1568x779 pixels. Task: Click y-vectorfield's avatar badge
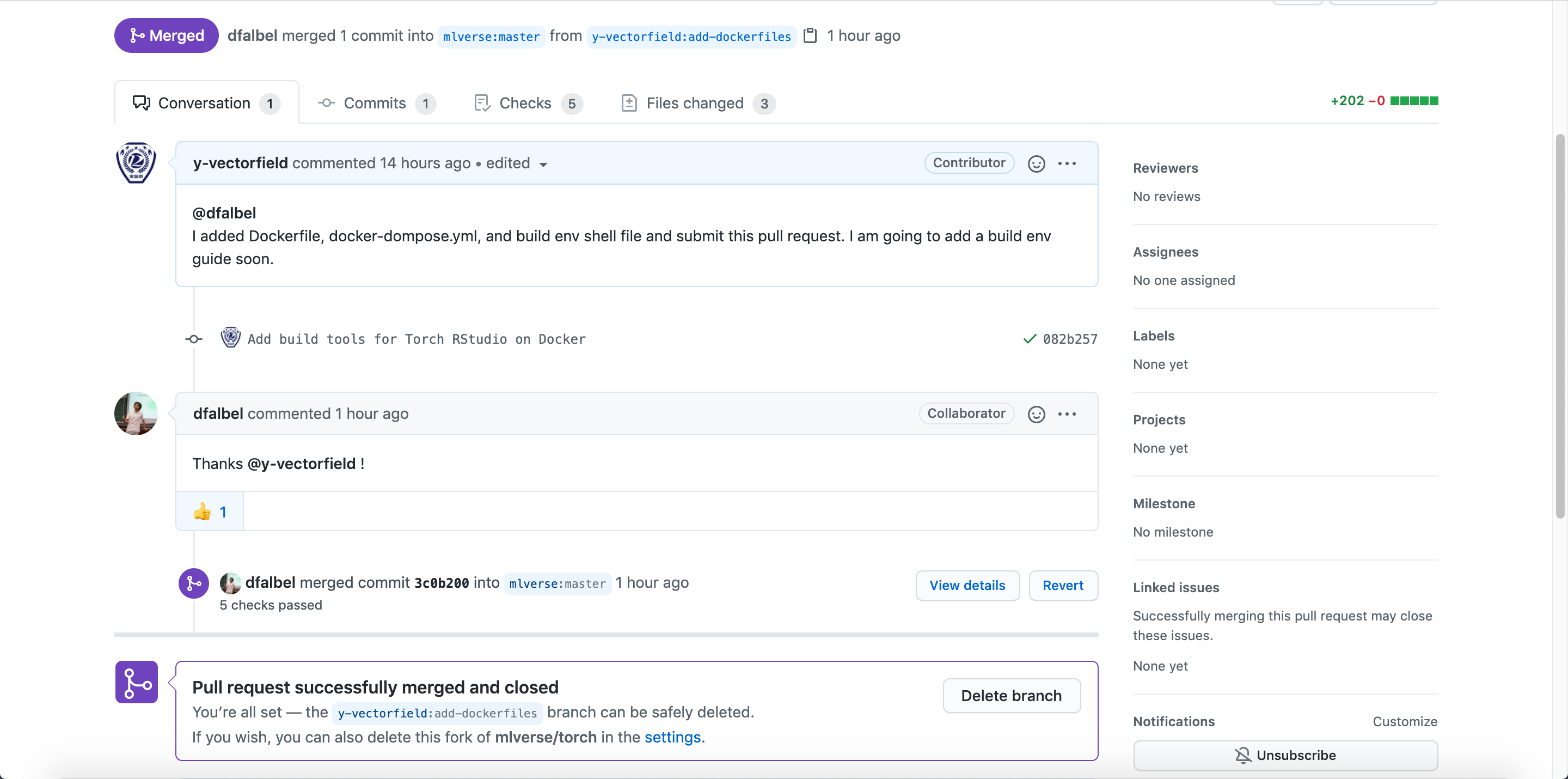(x=136, y=163)
